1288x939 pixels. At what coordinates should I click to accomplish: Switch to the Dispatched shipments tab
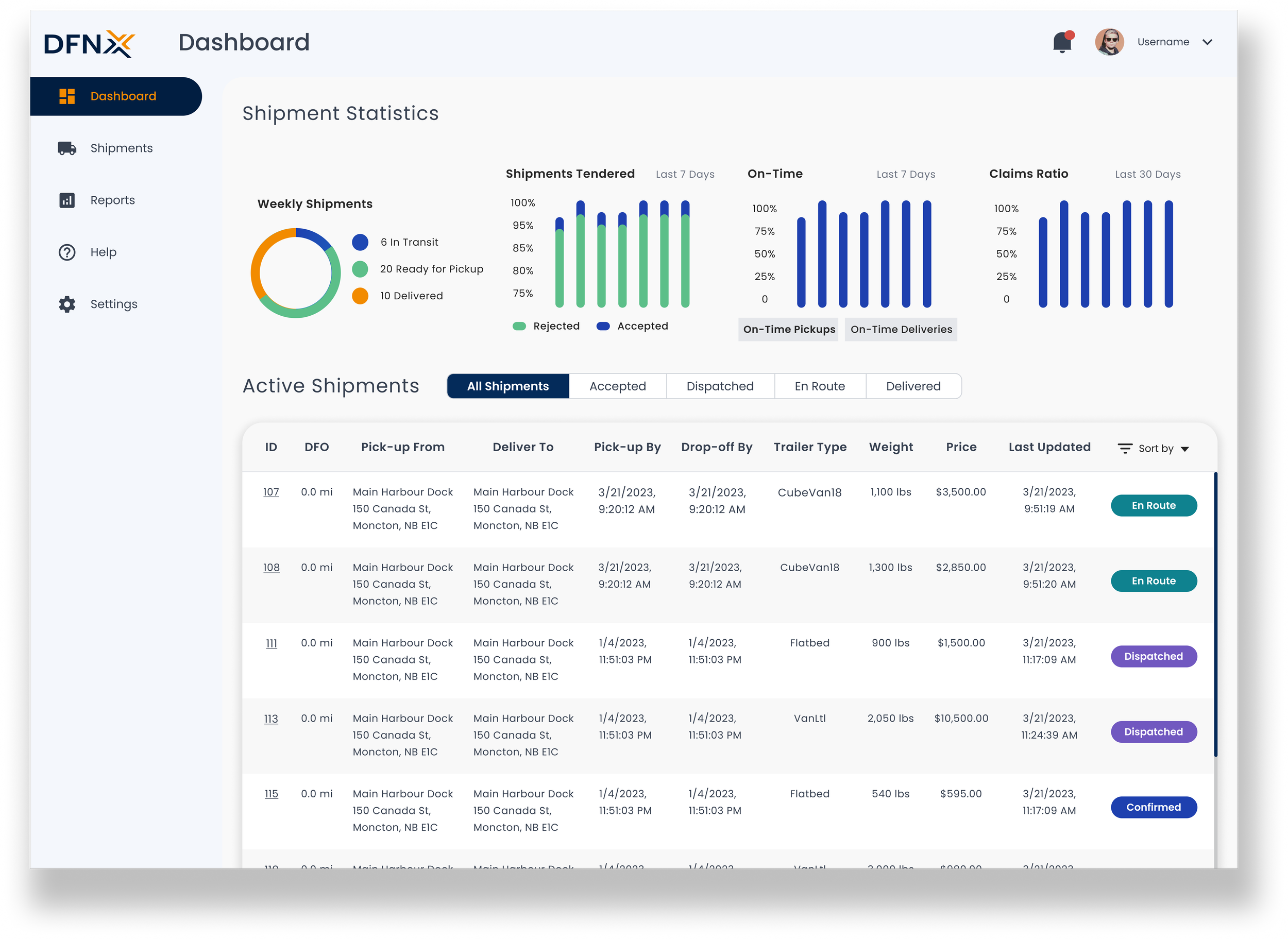[720, 386]
